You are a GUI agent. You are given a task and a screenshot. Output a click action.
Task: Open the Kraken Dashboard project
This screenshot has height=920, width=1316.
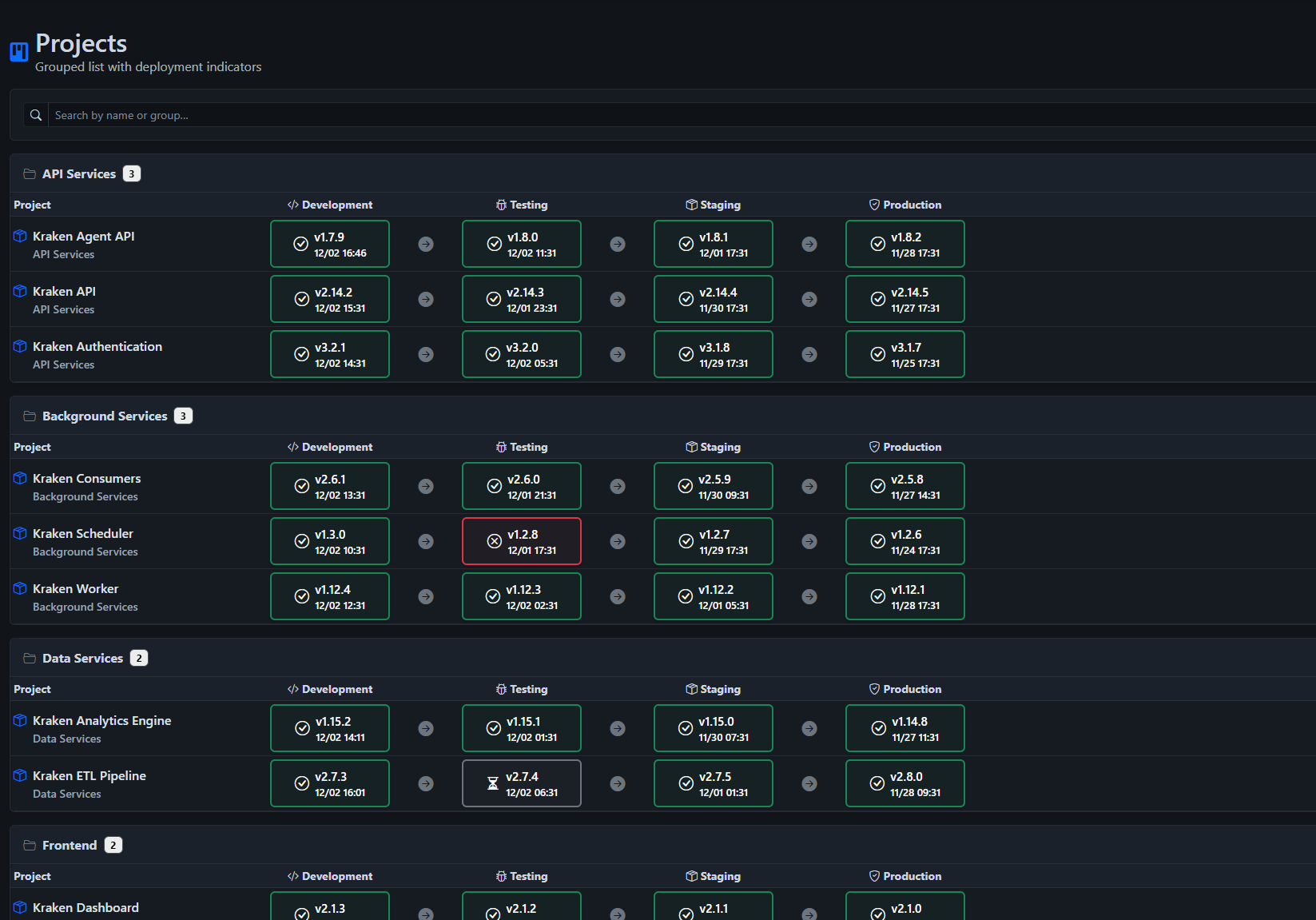tap(85, 907)
